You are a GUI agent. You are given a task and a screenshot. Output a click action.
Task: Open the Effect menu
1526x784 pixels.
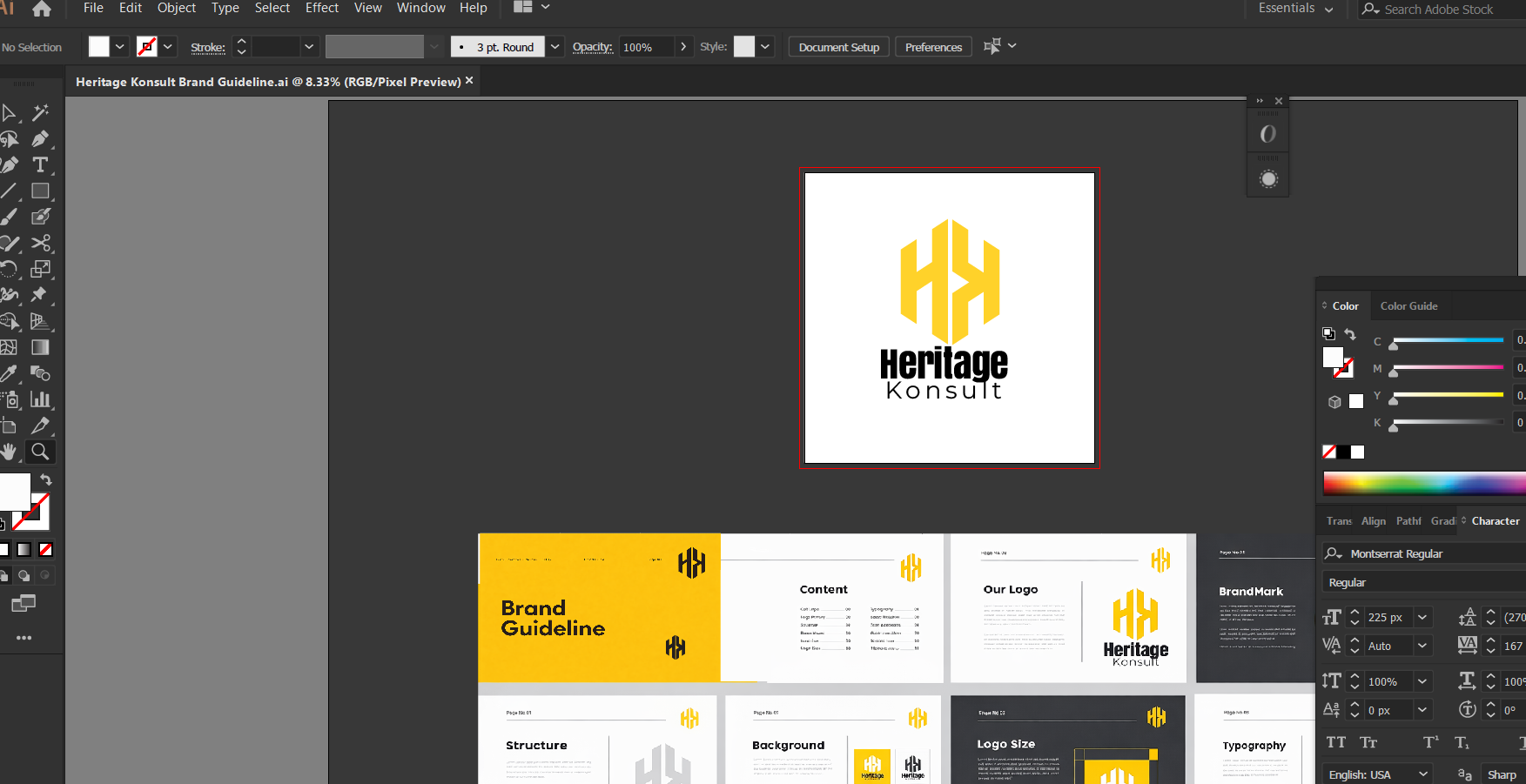pyautogui.click(x=321, y=8)
